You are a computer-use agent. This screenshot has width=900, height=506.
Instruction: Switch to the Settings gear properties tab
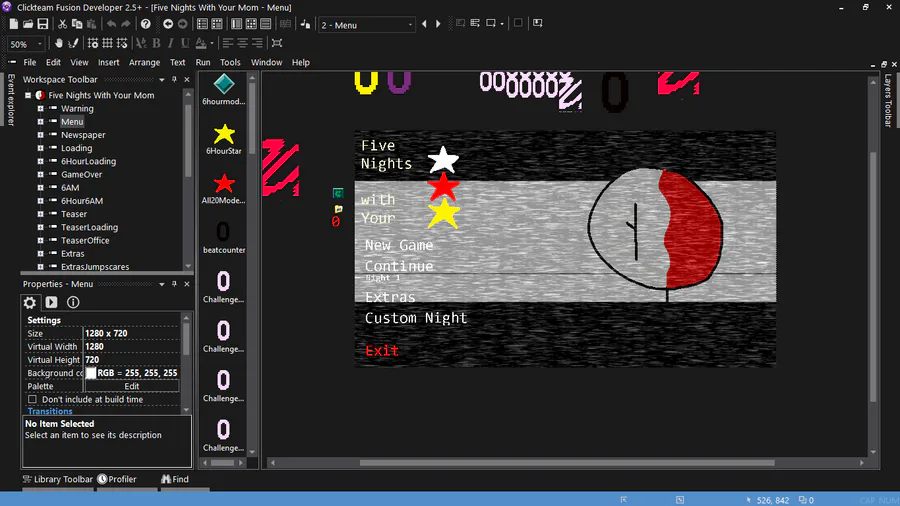(x=30, y=302)
